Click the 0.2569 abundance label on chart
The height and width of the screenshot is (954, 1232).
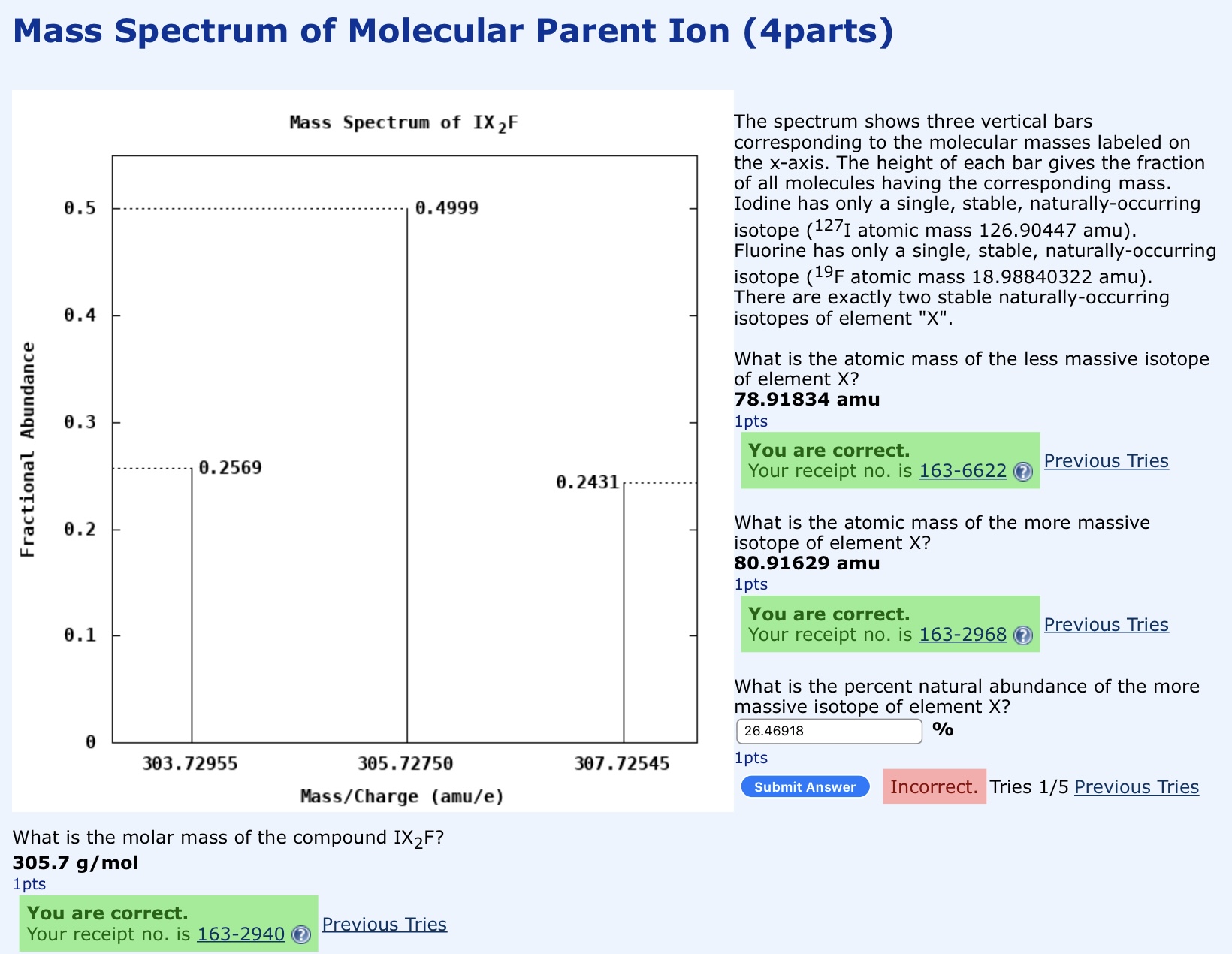[x=229, y=467]
